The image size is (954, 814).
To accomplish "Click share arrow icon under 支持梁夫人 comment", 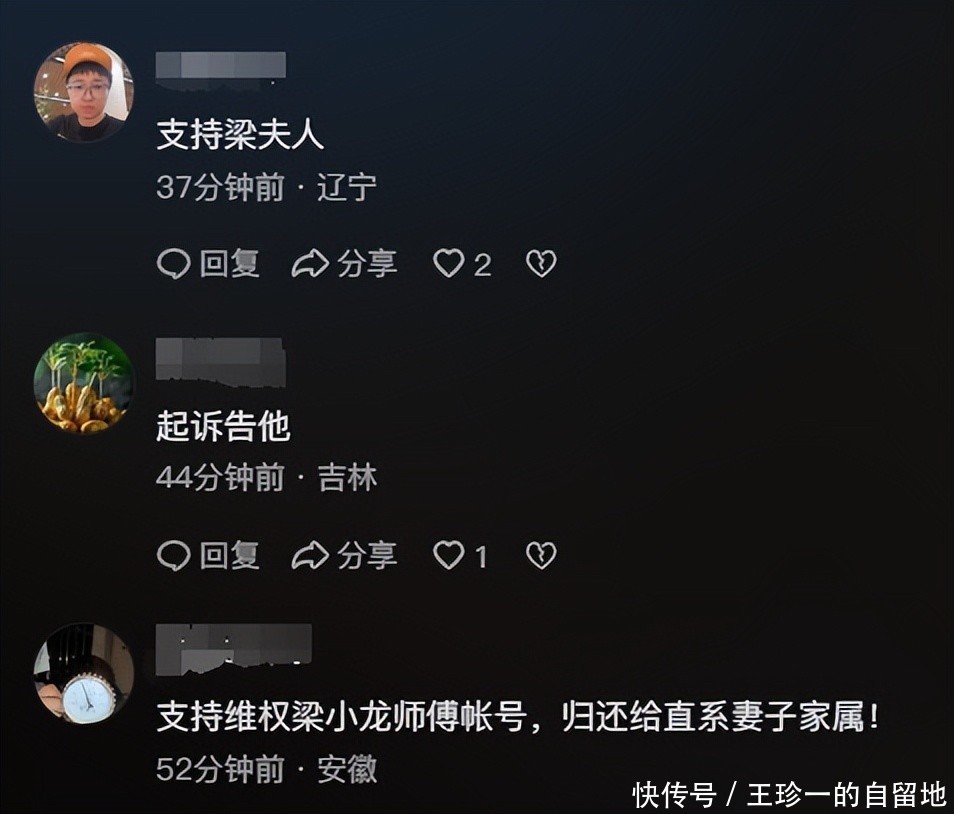I will [310, 265].
